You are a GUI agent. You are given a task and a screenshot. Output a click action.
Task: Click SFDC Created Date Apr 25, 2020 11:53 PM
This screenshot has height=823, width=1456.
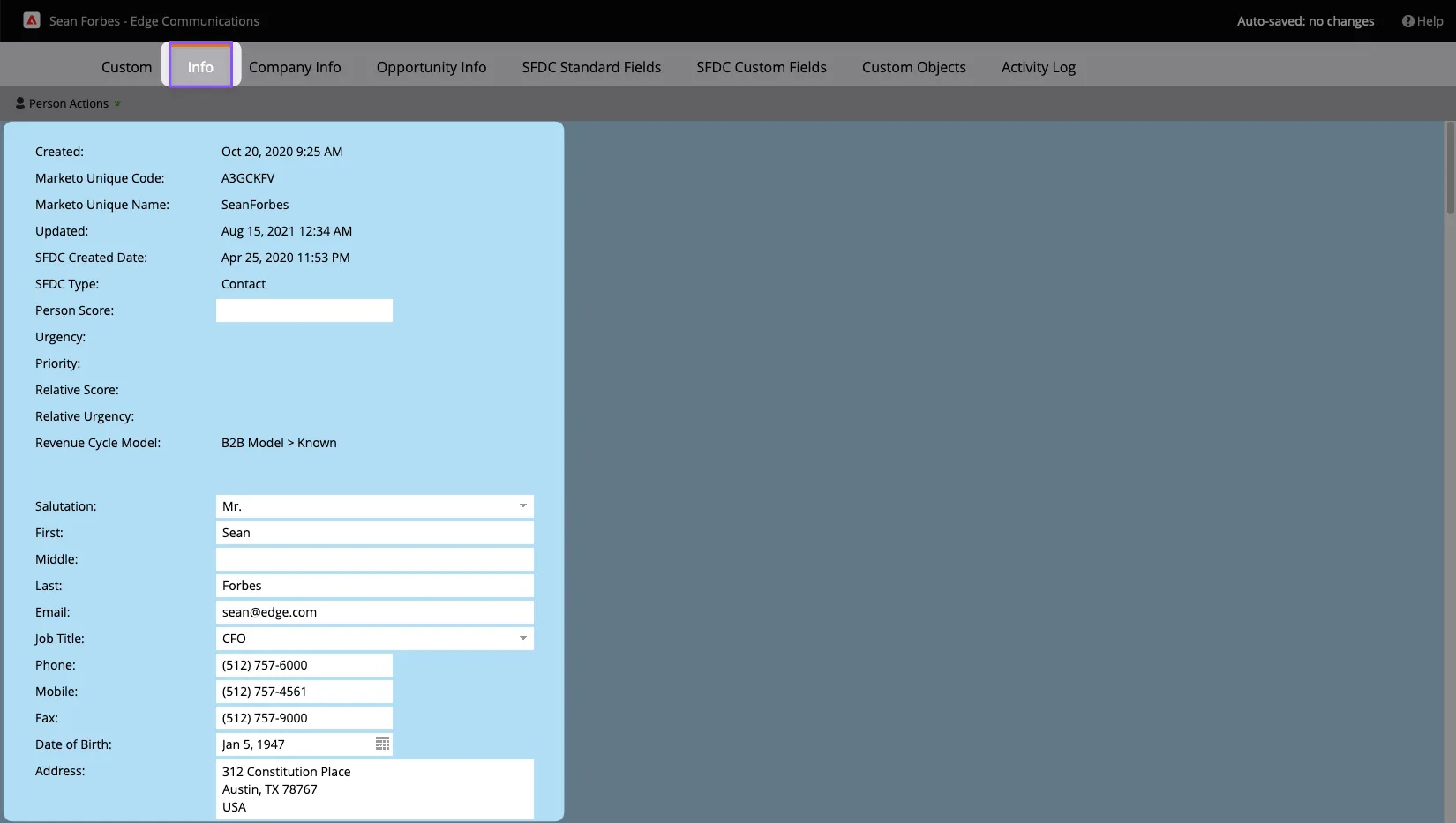pos(286,258)
